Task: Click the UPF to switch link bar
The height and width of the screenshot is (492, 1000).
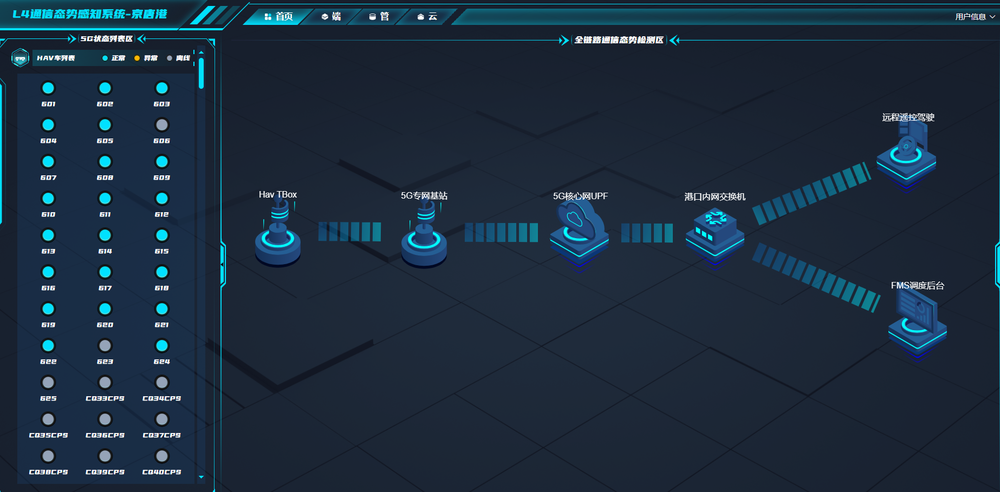Action: [647, 233]
